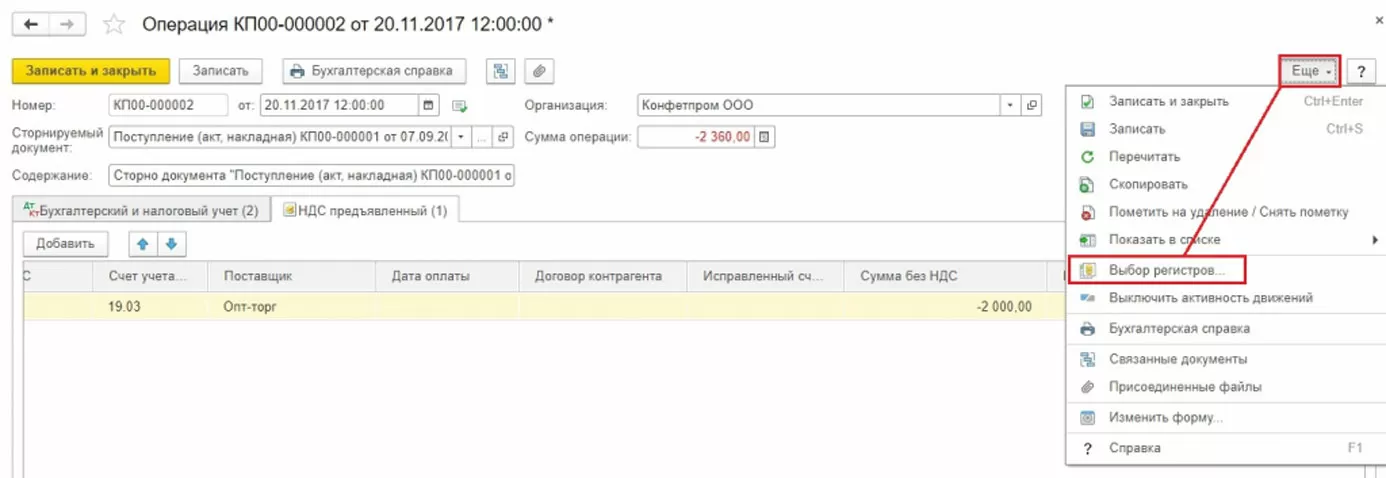Open attached files paperclip icon
Viewport: 1386px width, 478px height.
point(539,71)
